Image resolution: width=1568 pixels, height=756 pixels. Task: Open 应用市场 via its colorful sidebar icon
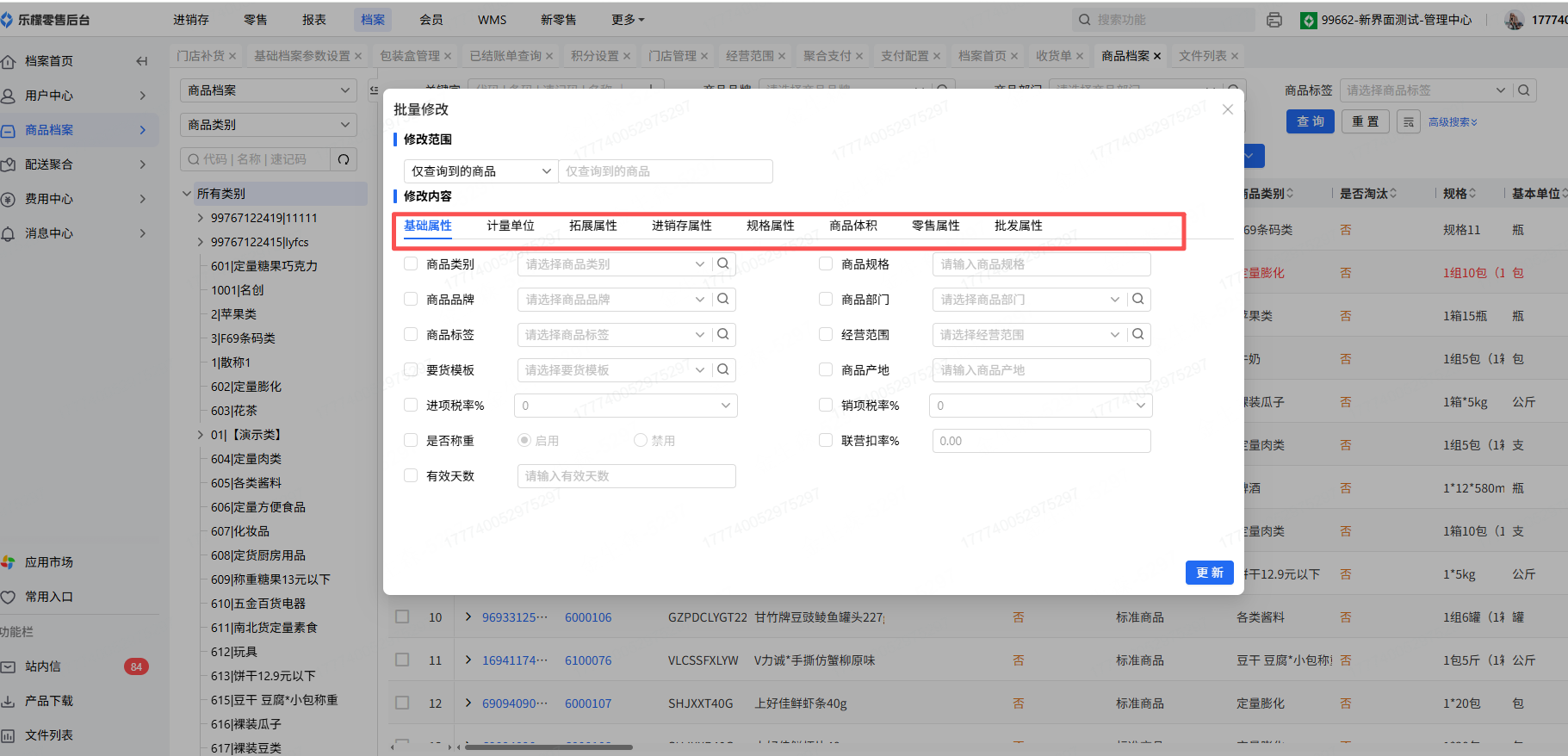(x=9, y=562)
